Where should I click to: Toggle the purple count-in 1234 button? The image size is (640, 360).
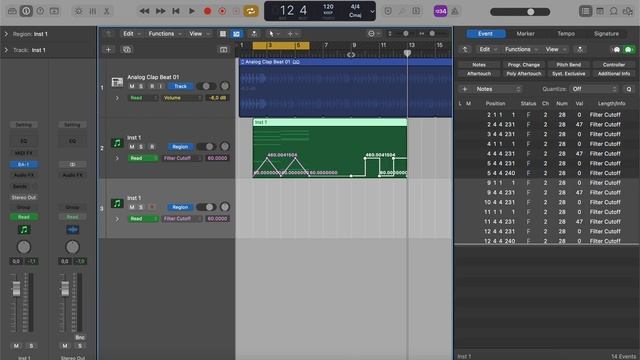coord(440,11)
